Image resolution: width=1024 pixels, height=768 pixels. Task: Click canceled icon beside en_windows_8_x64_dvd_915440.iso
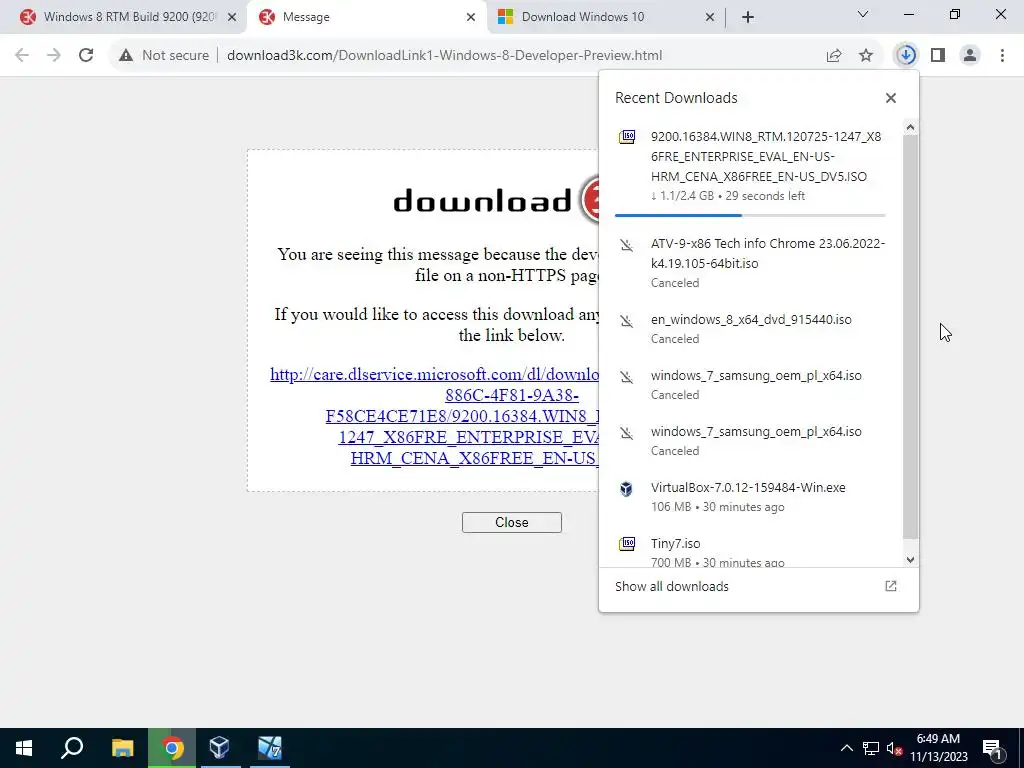click(x=627, y=321)
